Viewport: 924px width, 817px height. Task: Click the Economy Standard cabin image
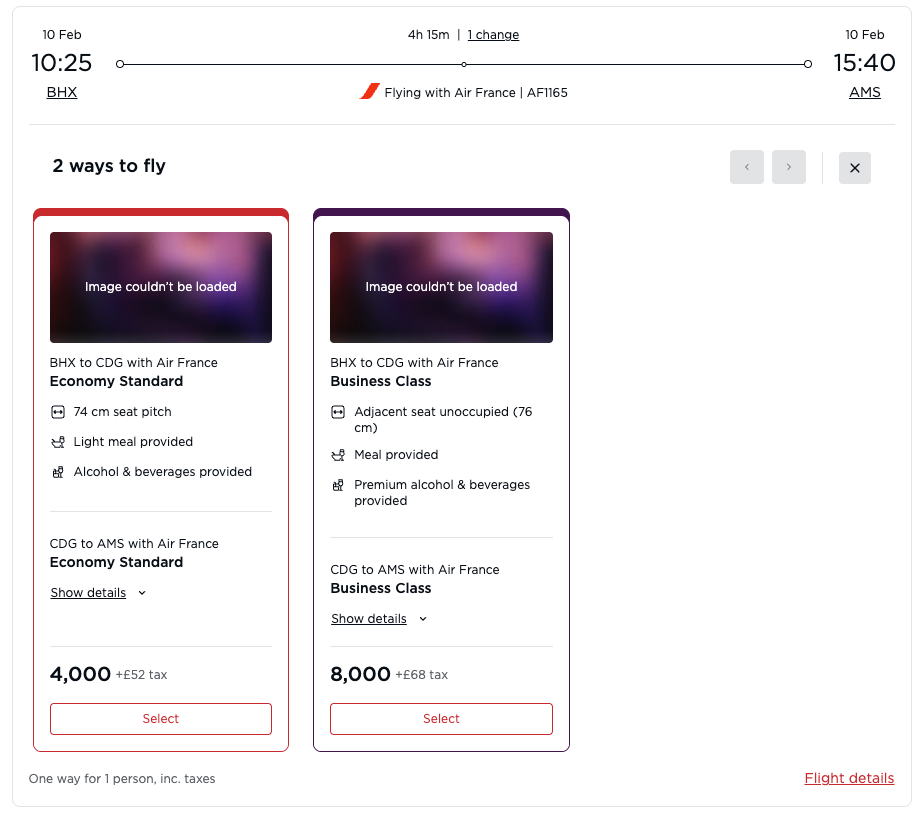click(161, 288)
